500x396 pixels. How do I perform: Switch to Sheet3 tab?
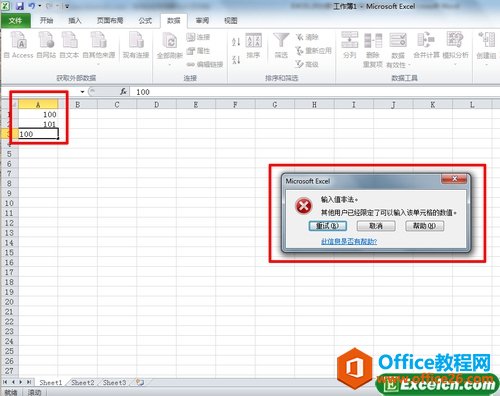(x=114, y=382)
